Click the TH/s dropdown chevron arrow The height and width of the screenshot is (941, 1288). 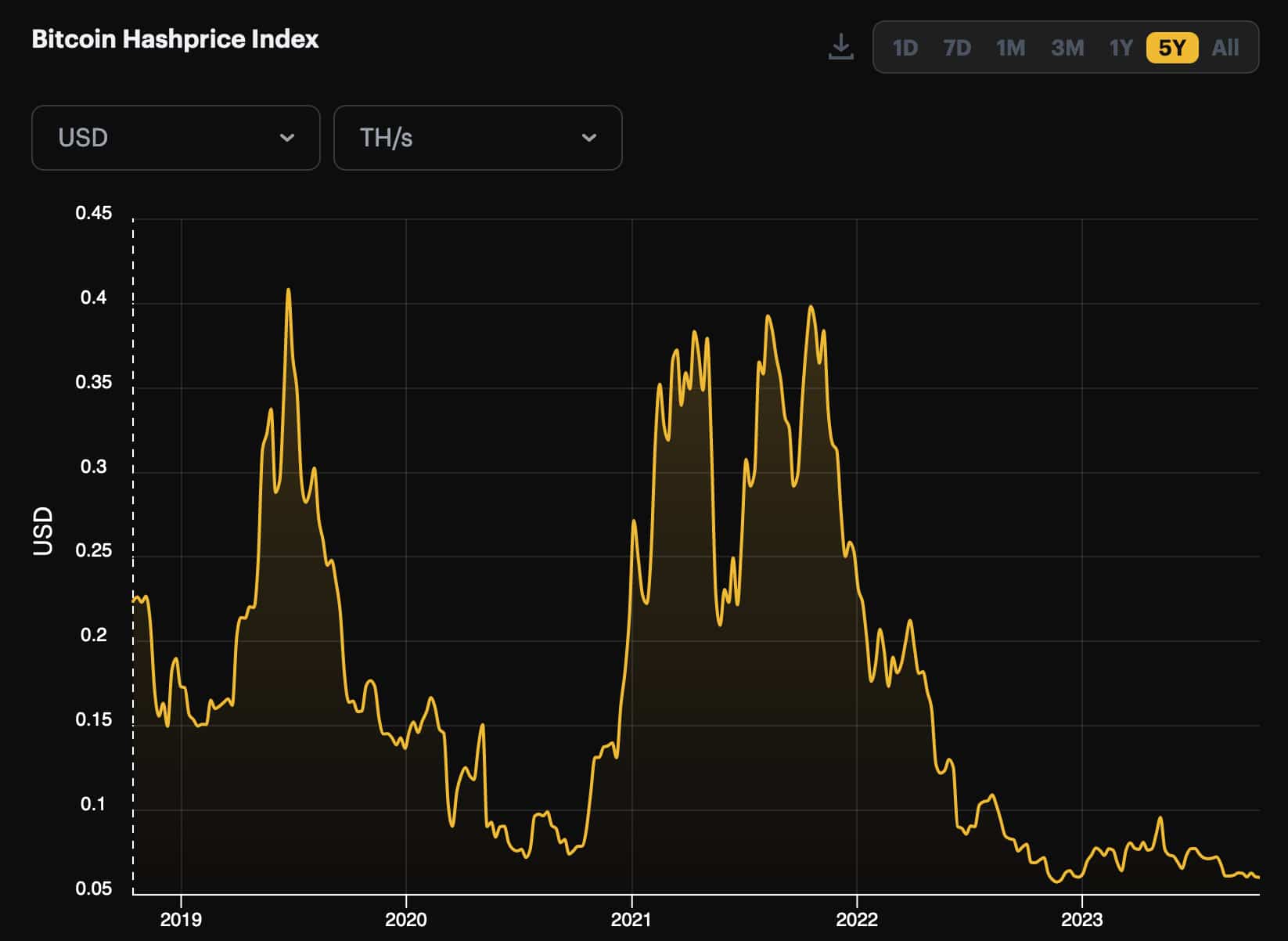pyautogui.click(x=589, y=138)
